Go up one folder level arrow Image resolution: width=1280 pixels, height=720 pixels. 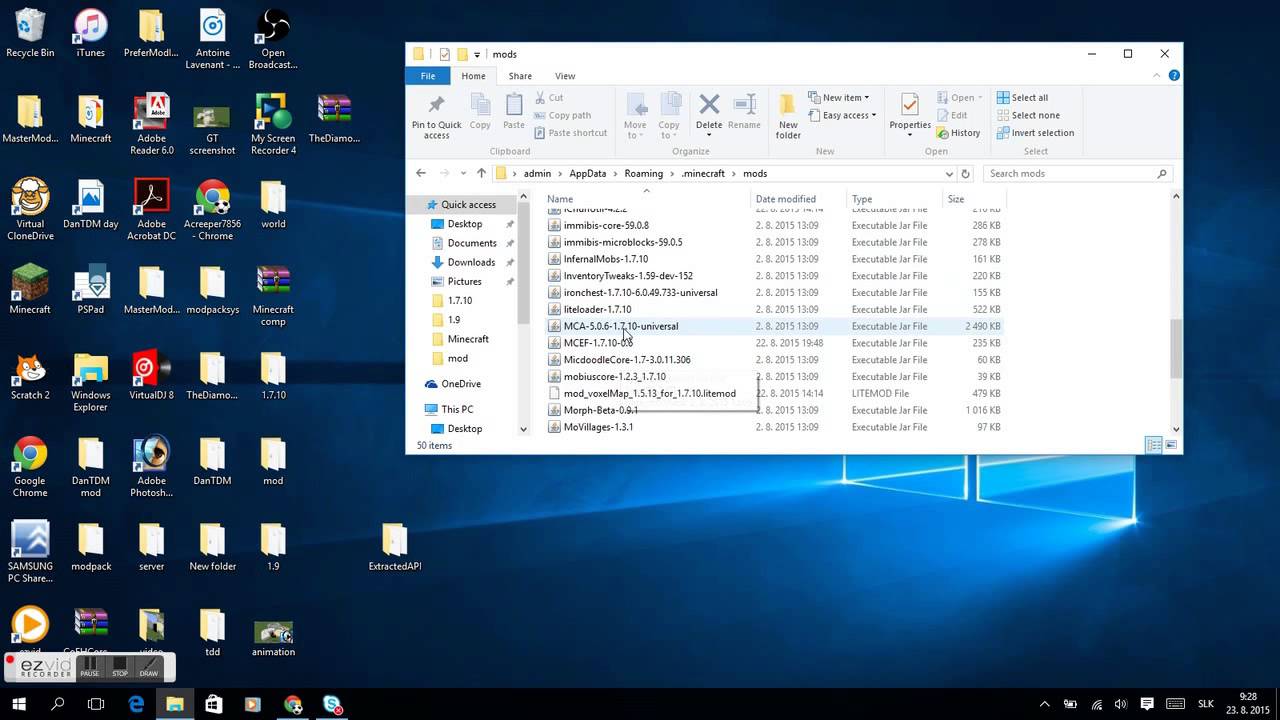(481, 173)
